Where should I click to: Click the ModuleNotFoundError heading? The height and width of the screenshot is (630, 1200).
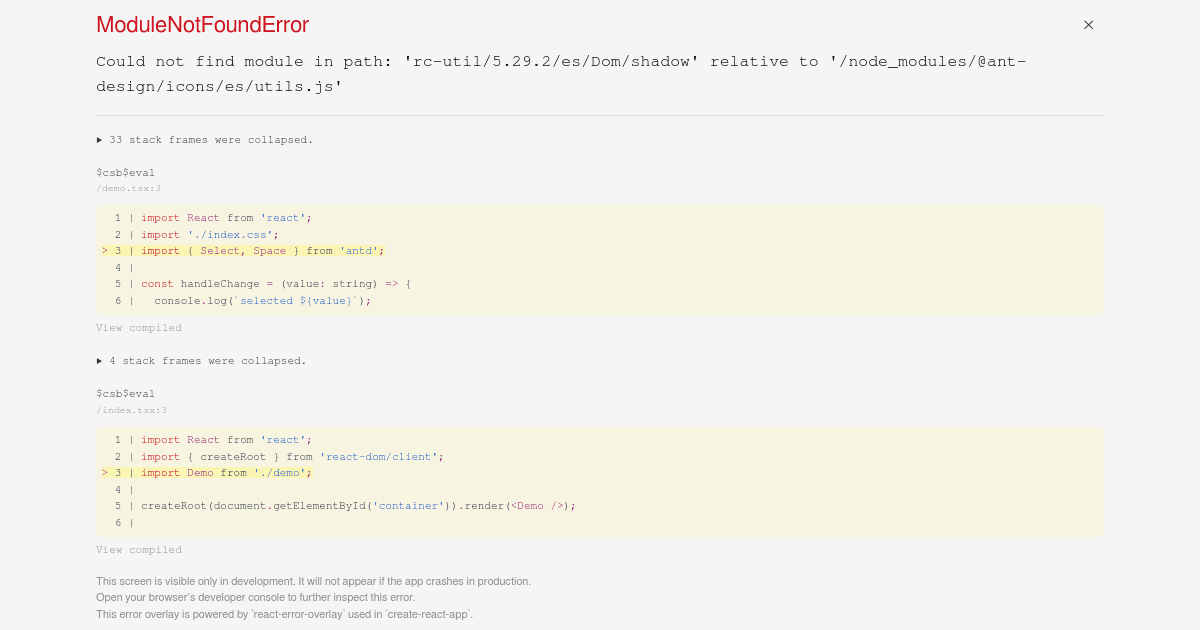coord(202,25)
